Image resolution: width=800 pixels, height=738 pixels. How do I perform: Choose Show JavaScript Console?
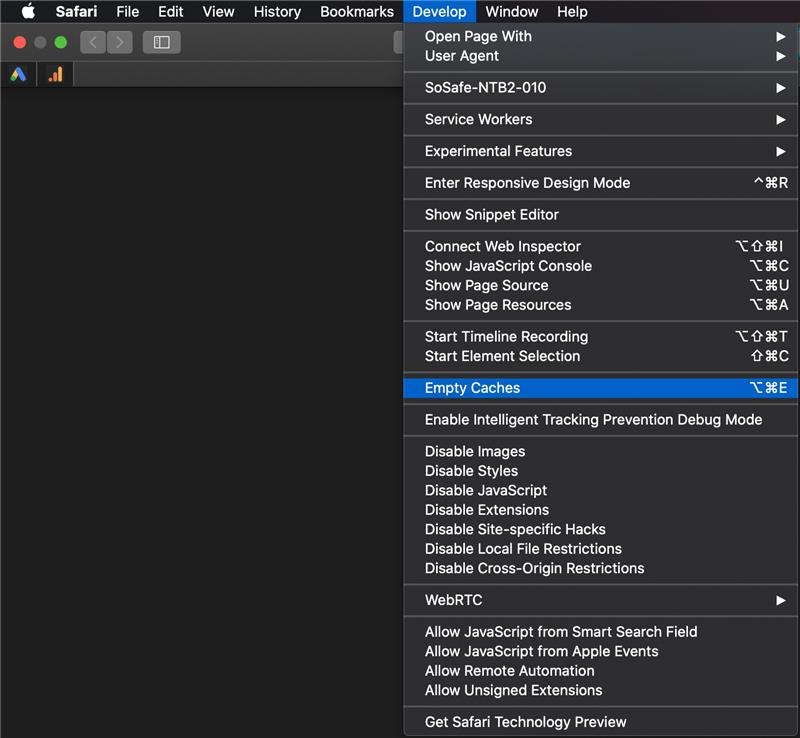click(x=508, y=266)
